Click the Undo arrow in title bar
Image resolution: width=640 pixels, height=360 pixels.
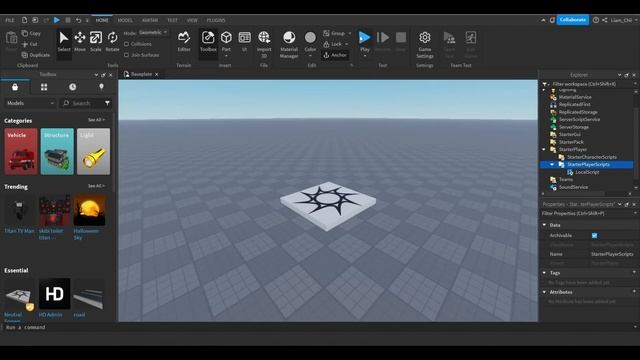78,20
